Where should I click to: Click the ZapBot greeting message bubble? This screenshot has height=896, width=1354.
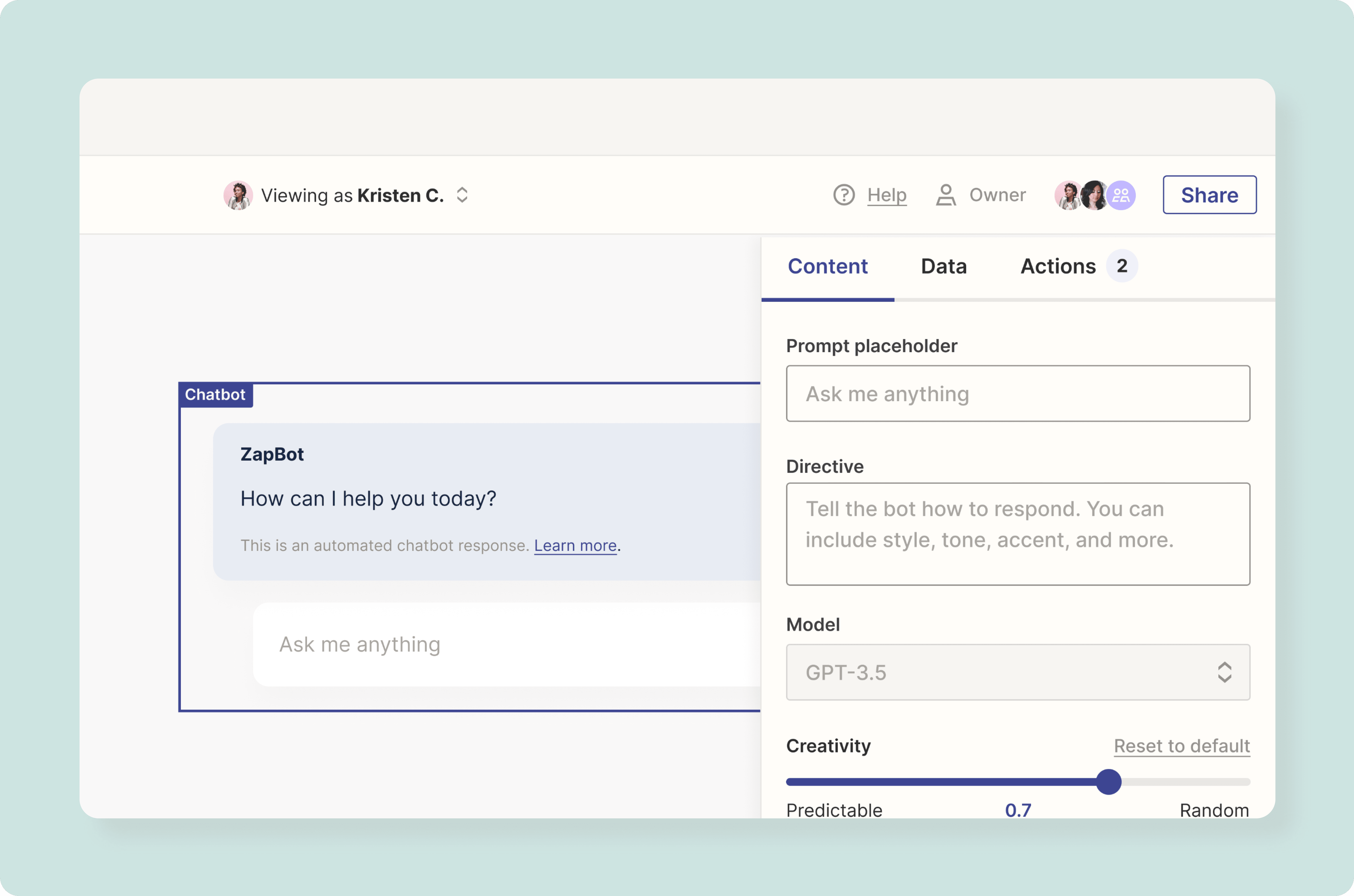click(487, 502)
